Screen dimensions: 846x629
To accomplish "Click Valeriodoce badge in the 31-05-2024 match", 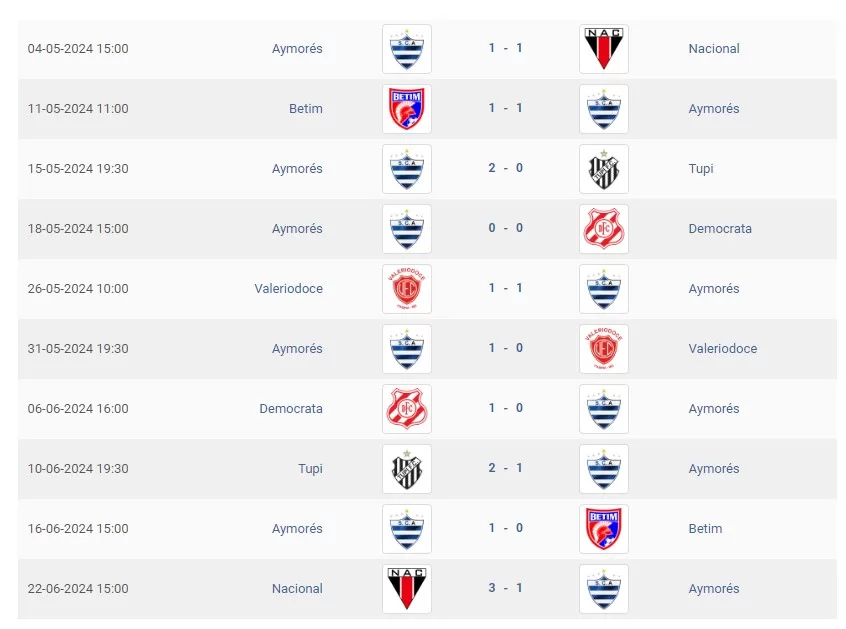I will 604,349.
